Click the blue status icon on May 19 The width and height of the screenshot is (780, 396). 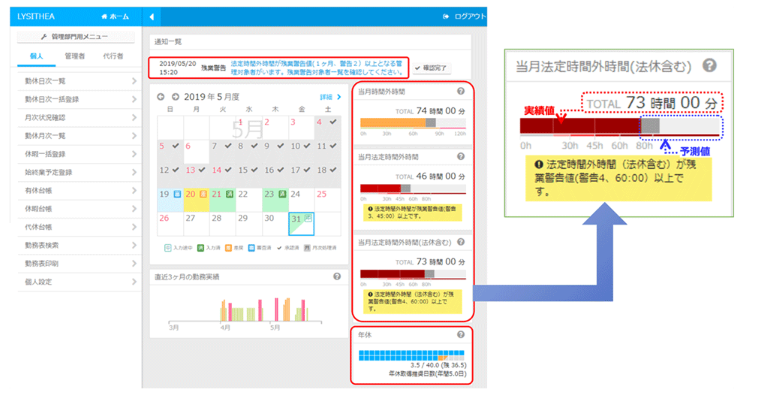point(177,194)
